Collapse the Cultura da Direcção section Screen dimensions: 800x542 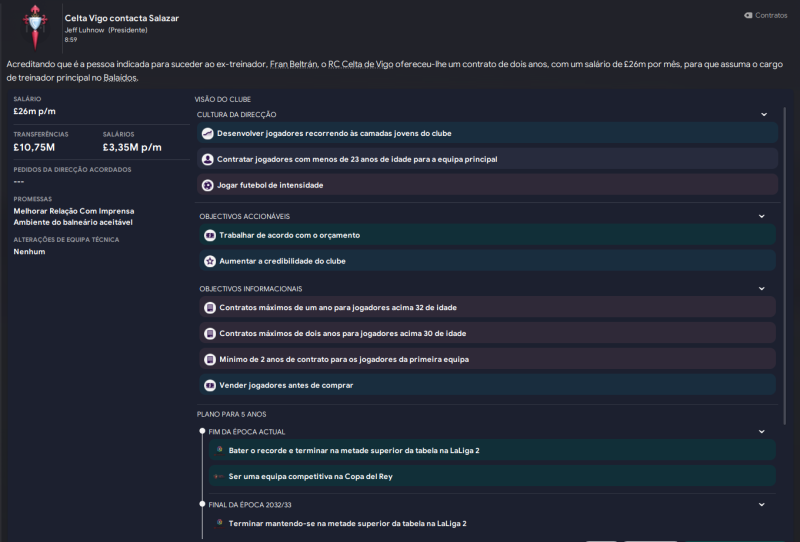(x=764, y=114)
